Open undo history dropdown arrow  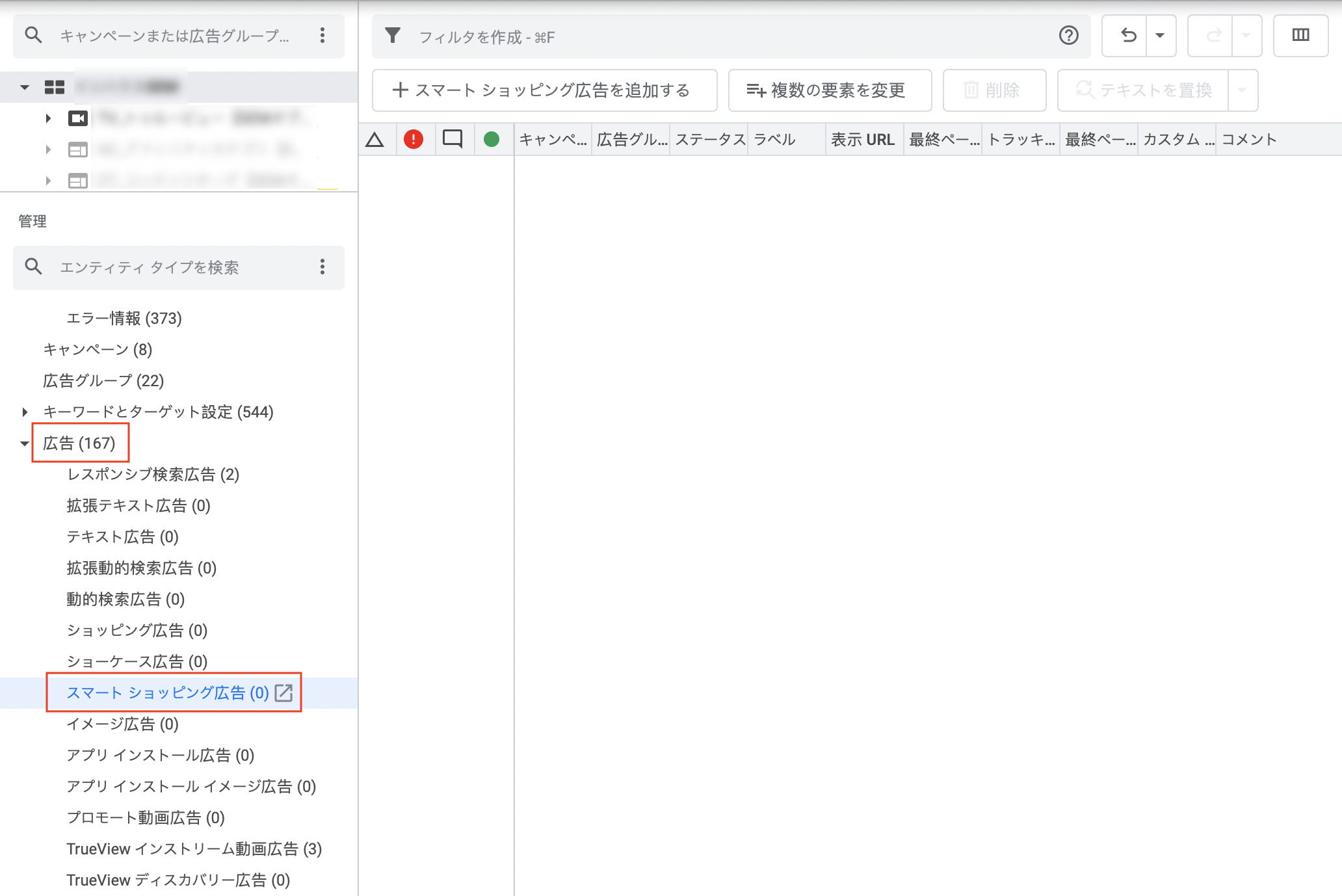pyautogui.click(x=1160, y=36)
